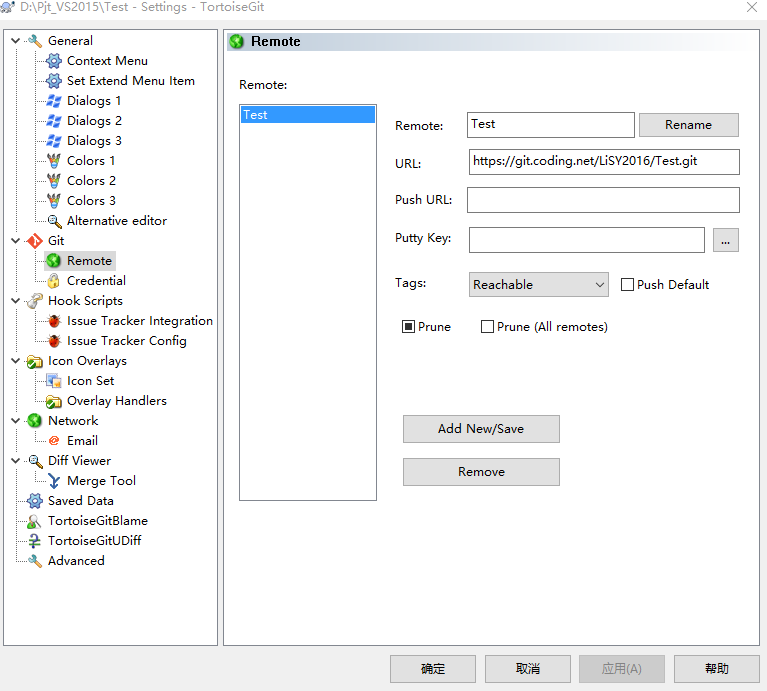Collapse the Diff Viewer tree node
Viewport: 767px width, 691px height.
pyautogui.click(x=16, y=461)
